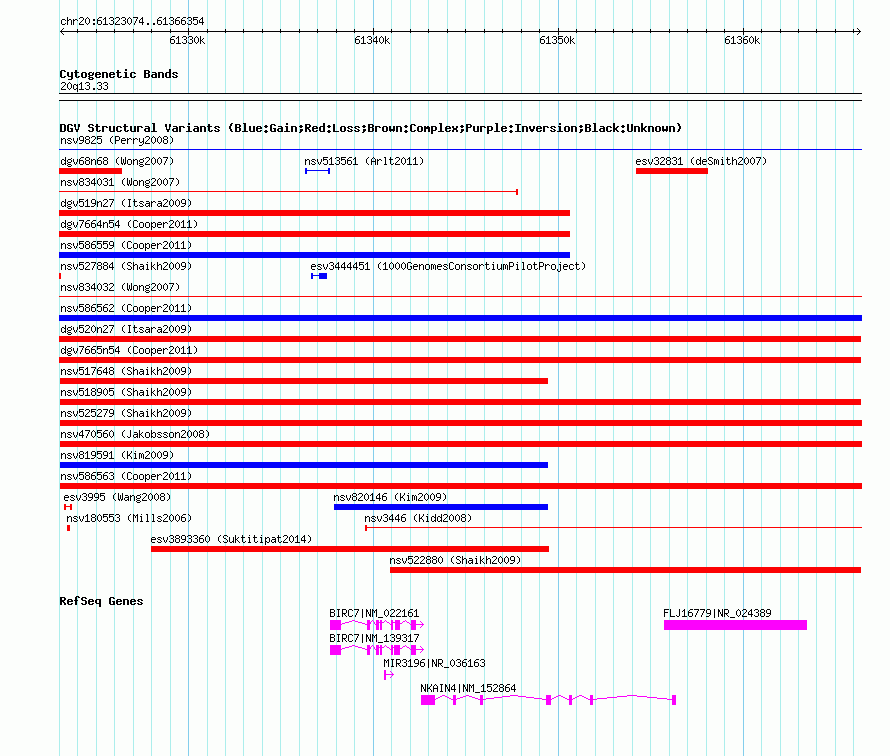Click the esv3893360 (Suktitipat2014) label text
The height and width of the screenshot is (756, 890).
pos(231,539)
